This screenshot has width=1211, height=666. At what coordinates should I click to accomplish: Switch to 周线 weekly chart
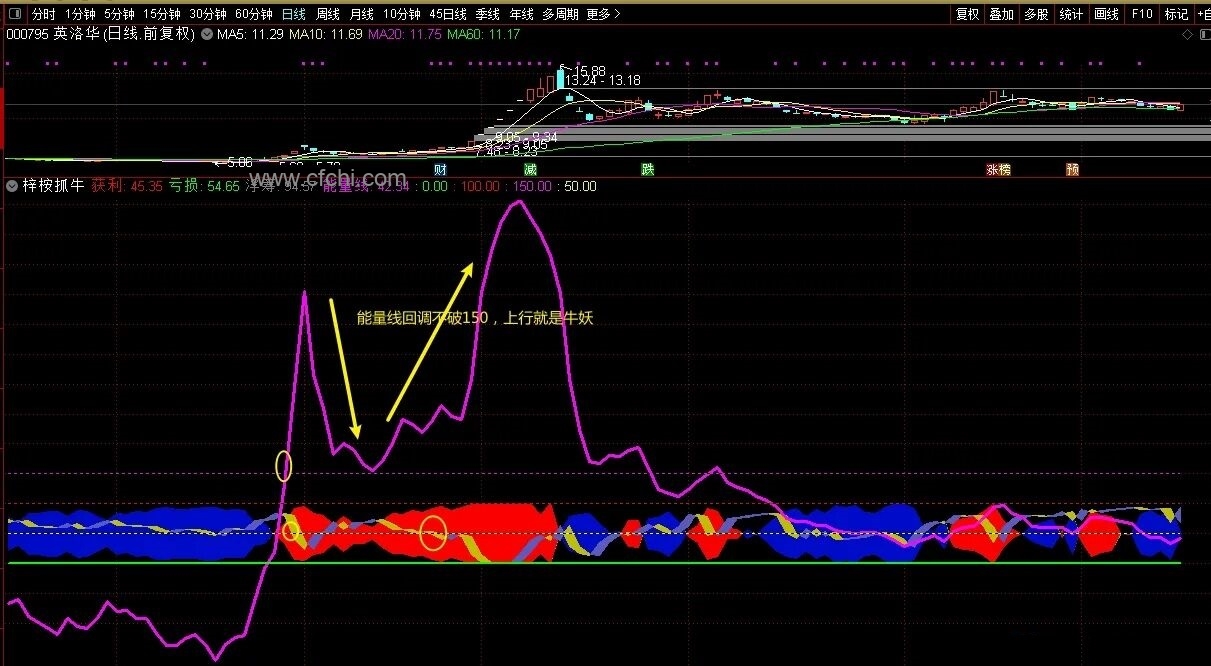(x=328, y=14)
